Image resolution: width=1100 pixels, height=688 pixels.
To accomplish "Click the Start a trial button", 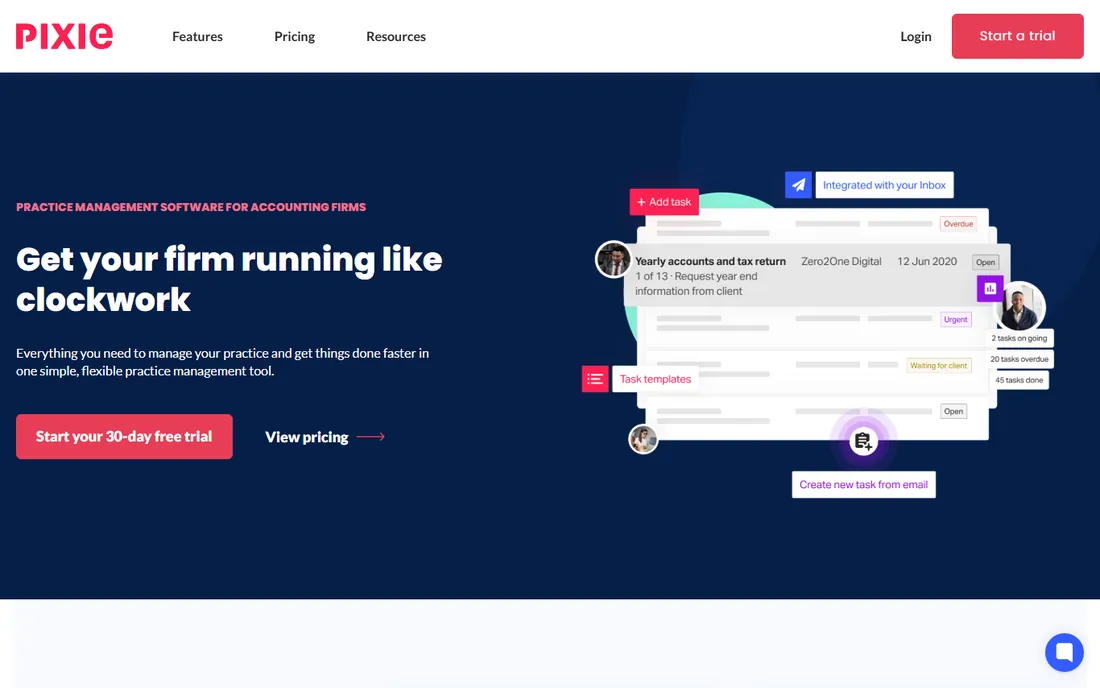I will (x=1017, y=36).
